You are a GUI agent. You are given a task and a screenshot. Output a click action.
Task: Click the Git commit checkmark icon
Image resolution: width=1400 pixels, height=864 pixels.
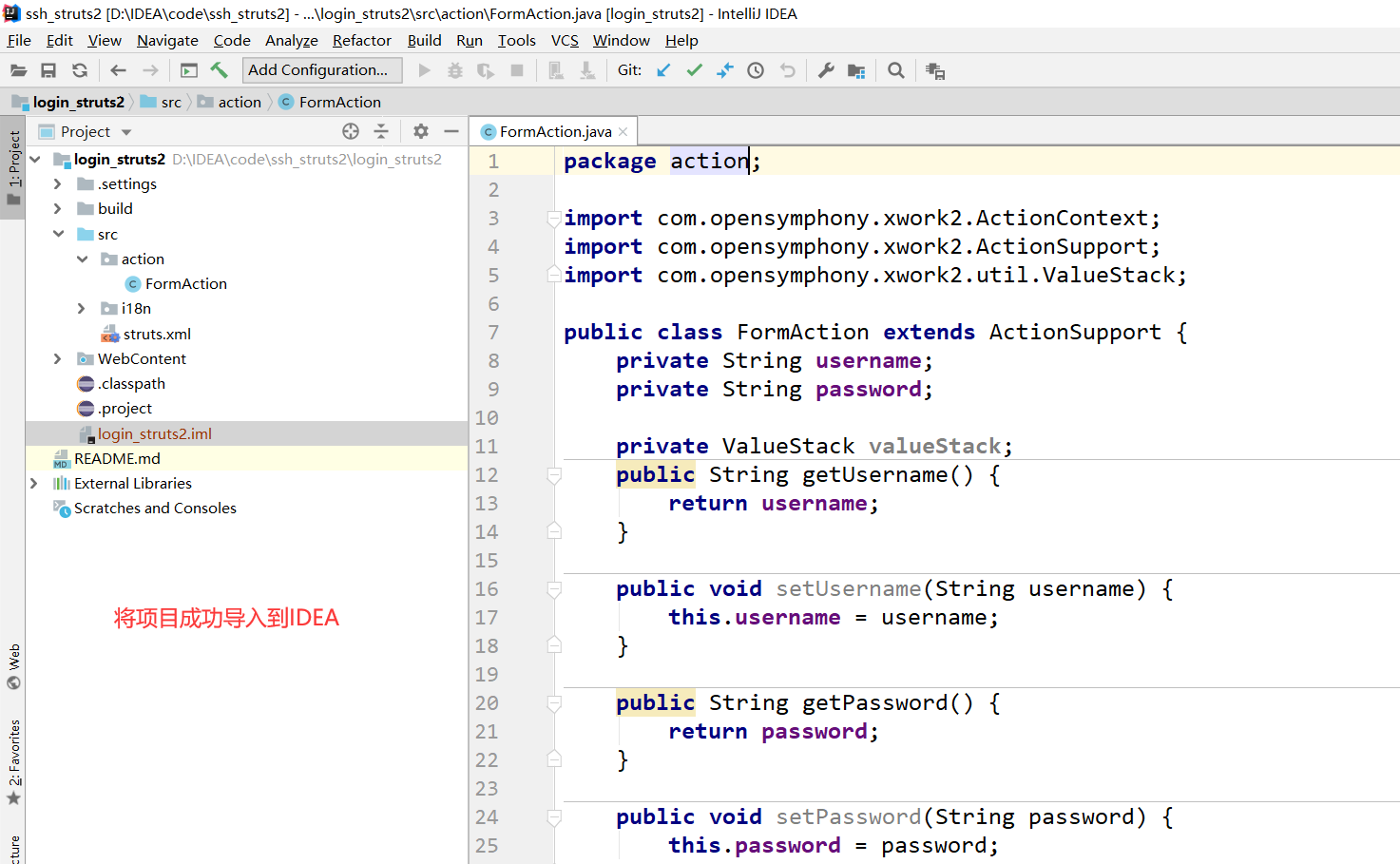[x=695, y=70]
